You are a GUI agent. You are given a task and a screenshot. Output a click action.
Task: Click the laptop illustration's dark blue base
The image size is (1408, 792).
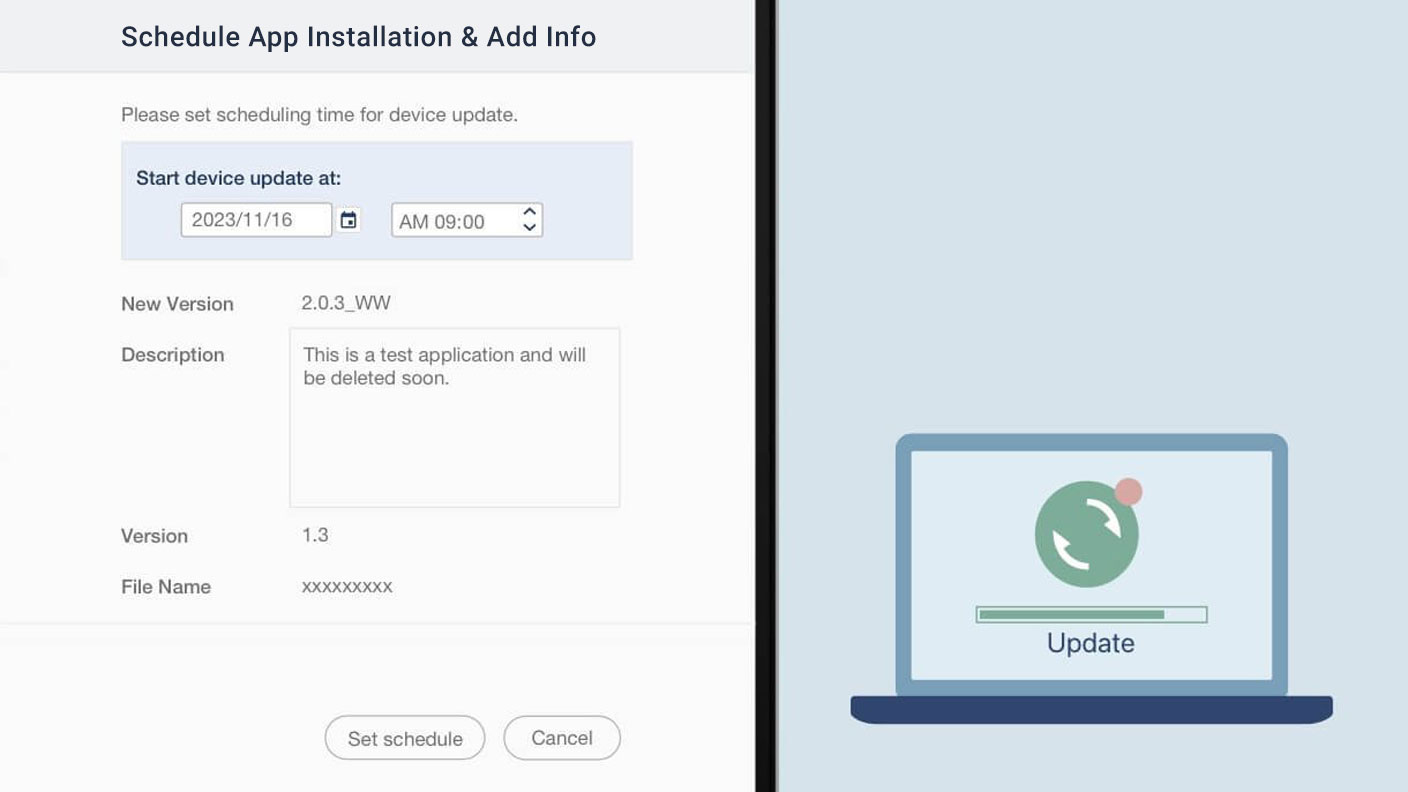pyautogui.click(x=1091, y=709)
